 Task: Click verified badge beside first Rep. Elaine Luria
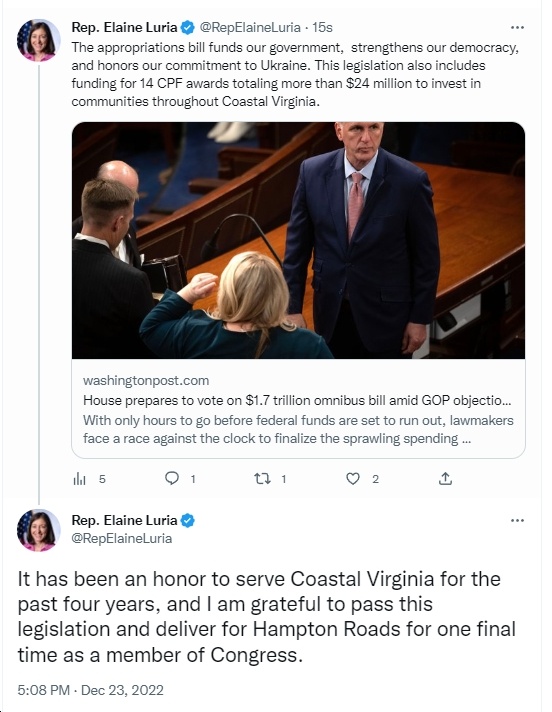pos(187,28)
